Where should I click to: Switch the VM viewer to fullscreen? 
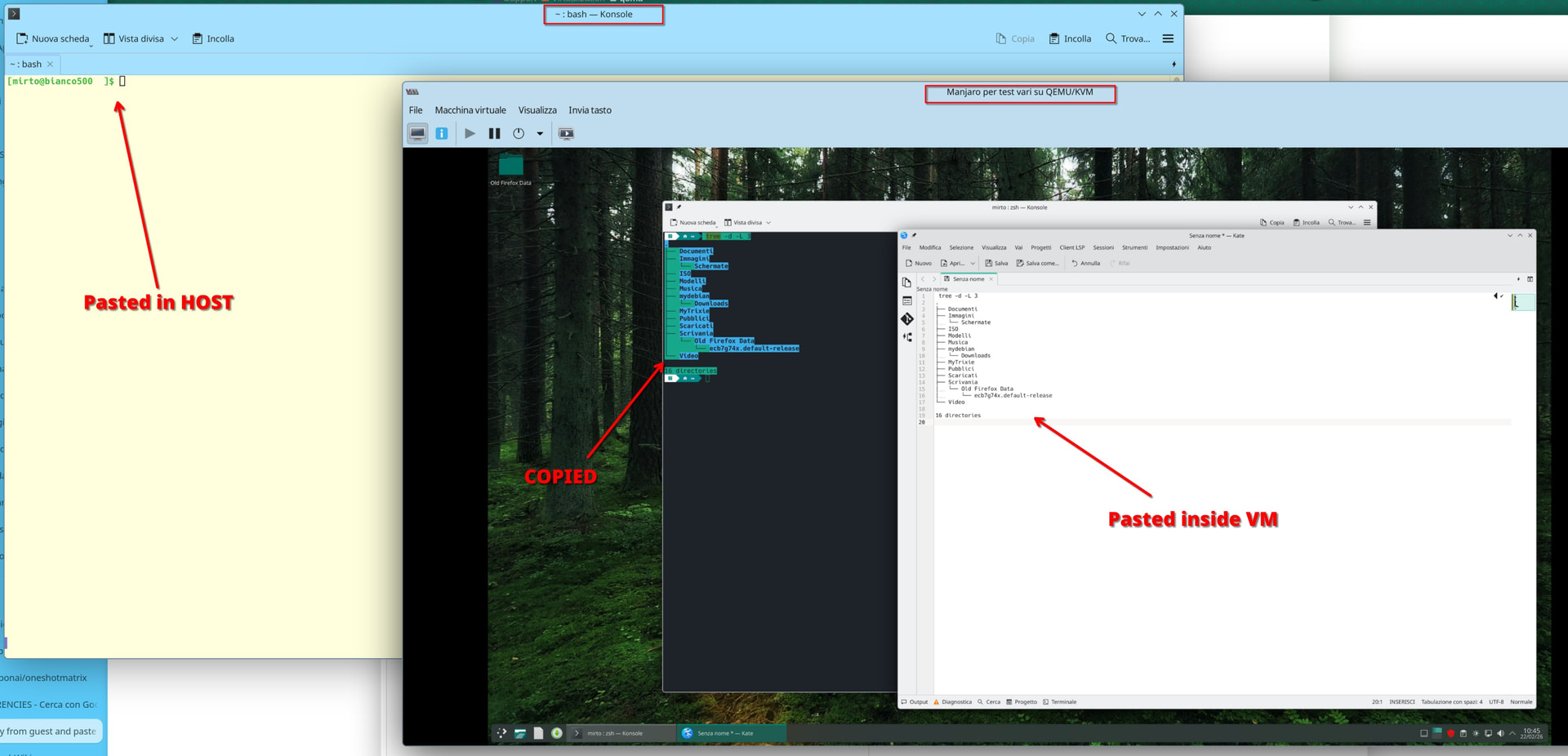coord(566,133)
